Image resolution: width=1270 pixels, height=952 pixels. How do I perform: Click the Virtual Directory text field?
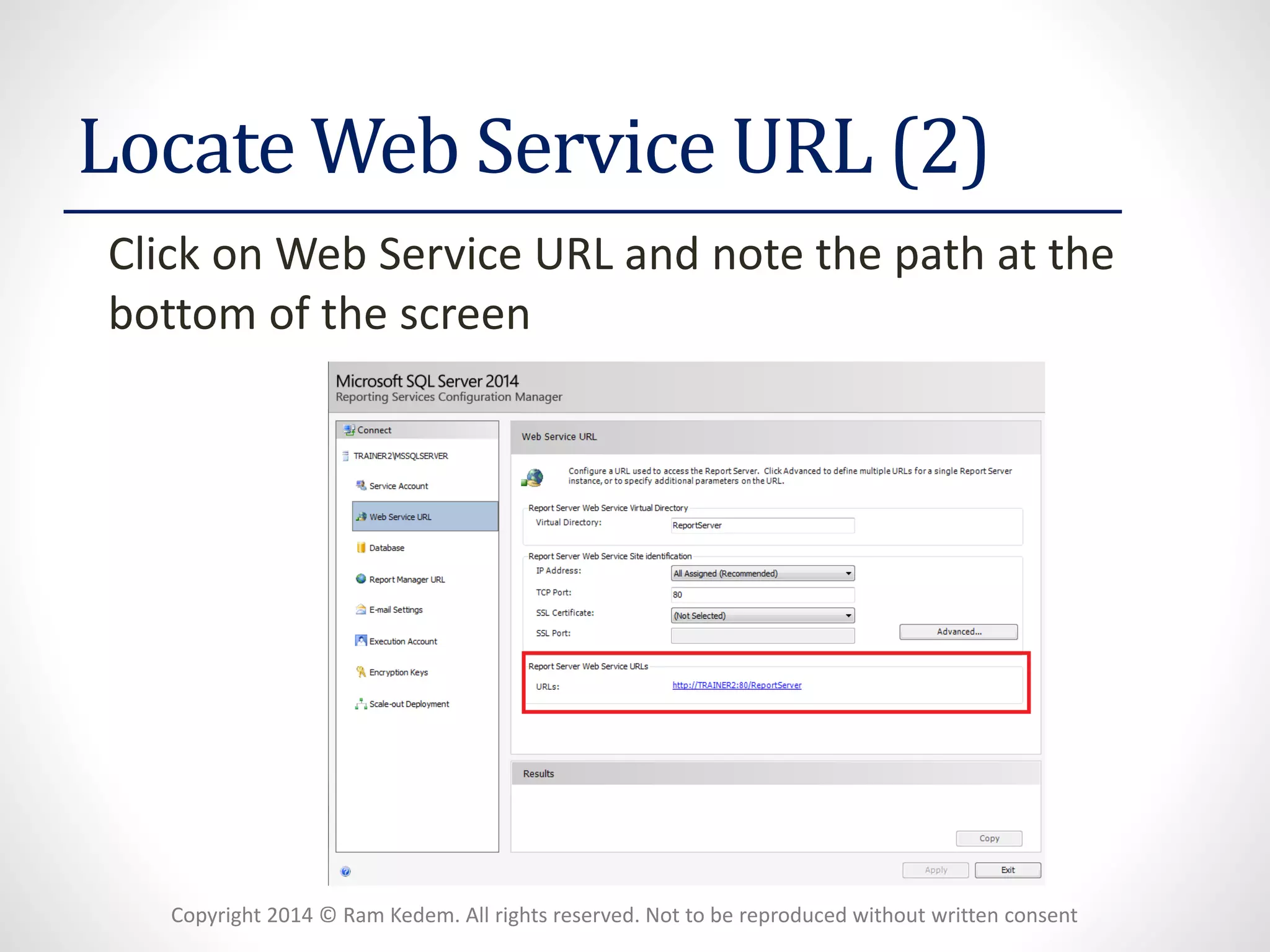pos(762,526)
